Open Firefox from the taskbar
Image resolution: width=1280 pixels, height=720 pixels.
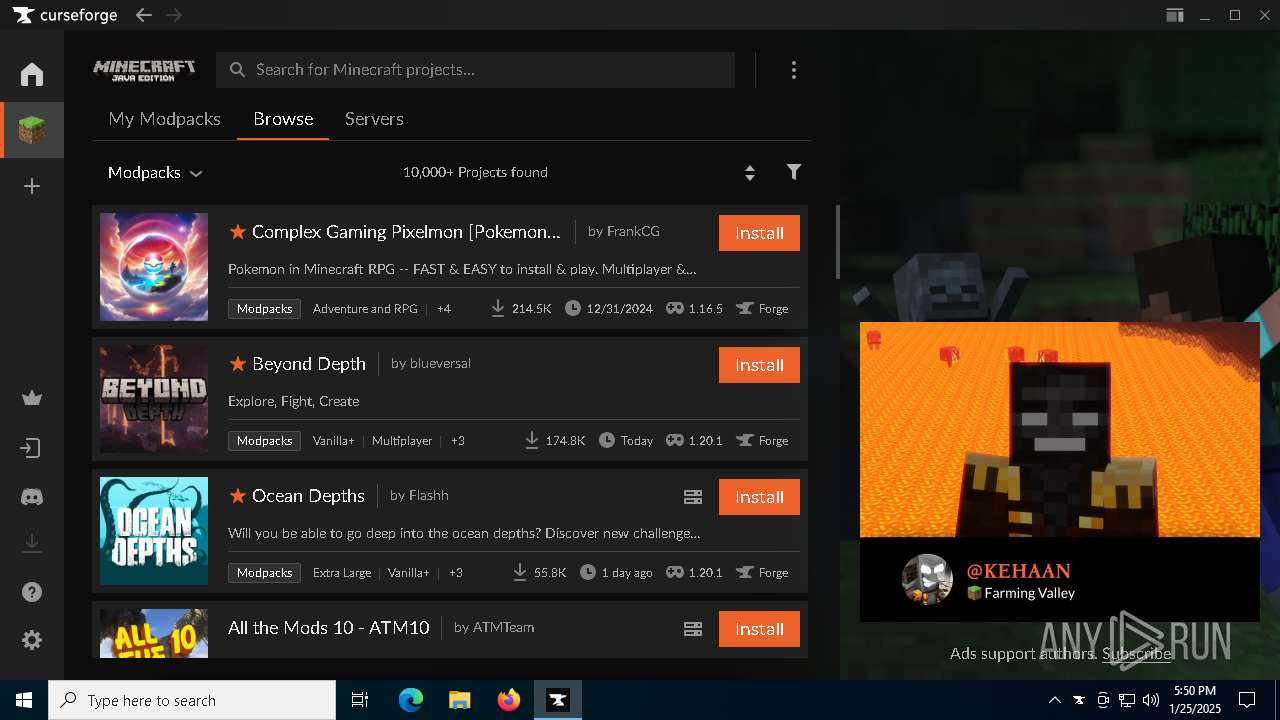coord(509,700)
